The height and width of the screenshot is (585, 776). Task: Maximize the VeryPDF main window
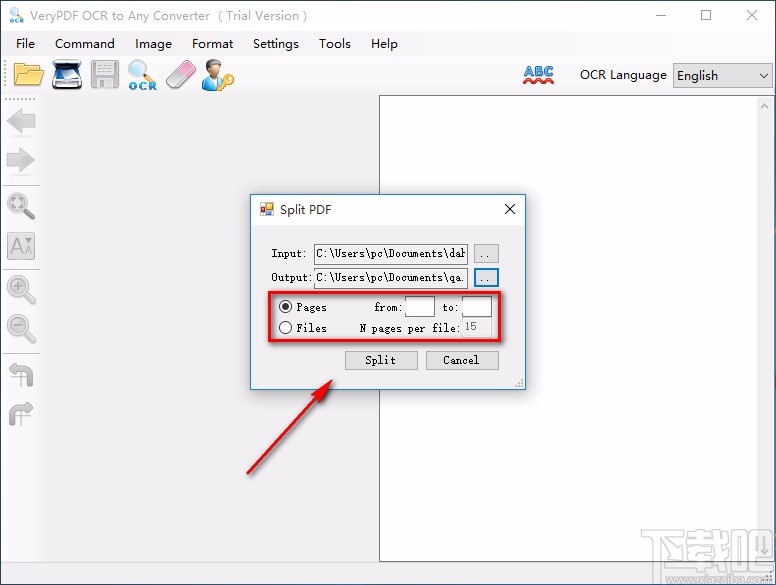coord(706,15)
